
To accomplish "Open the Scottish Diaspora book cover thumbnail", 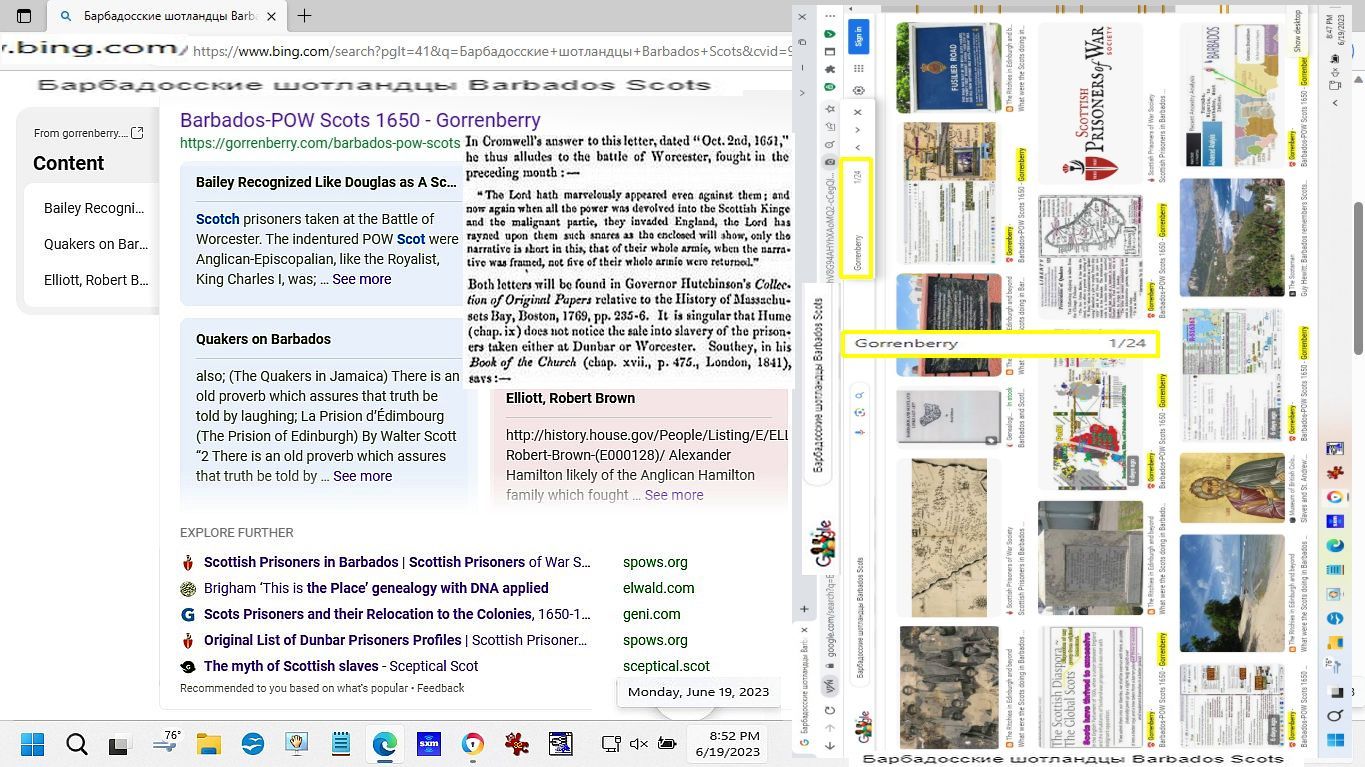I will pyautogui.click(x=1091, y=687).
